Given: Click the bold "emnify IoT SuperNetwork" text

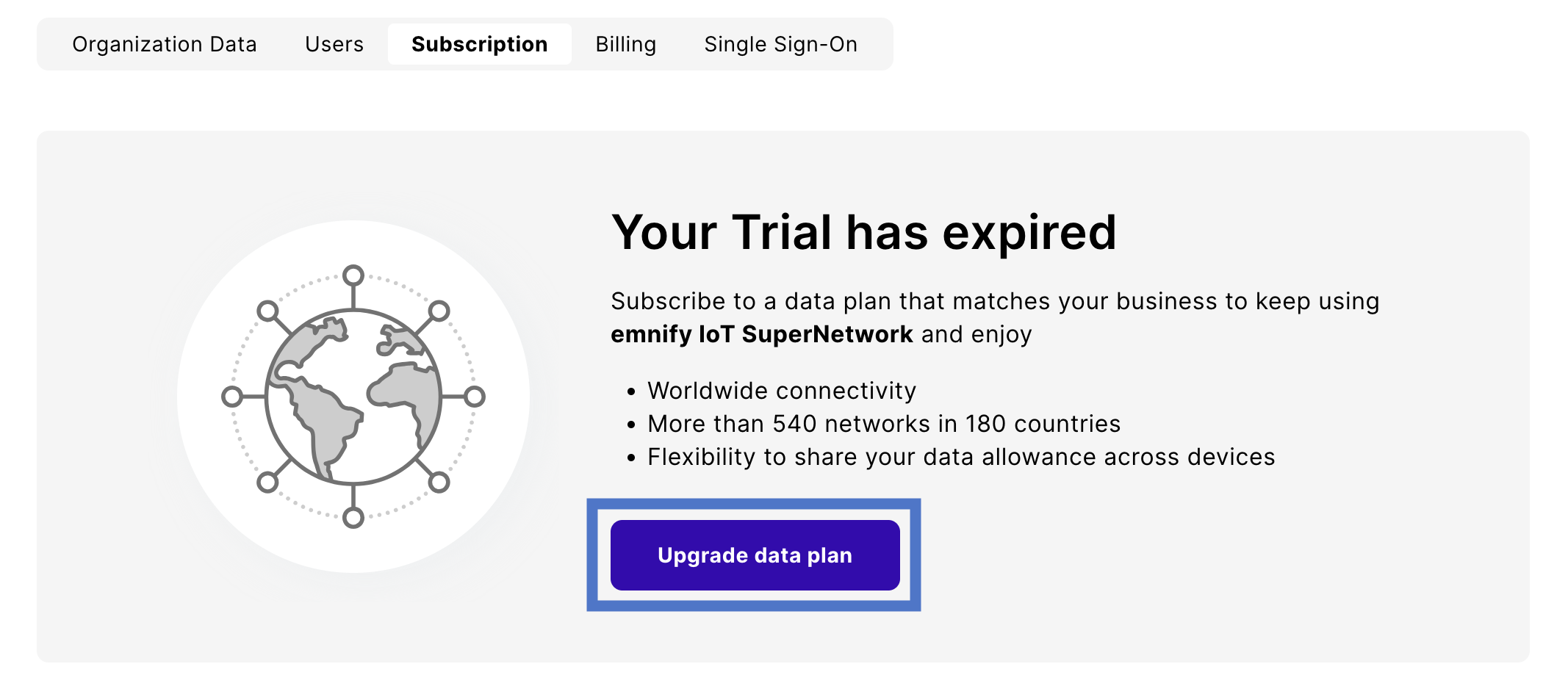Looking at the screenshot, I should [x=761, y=334].
